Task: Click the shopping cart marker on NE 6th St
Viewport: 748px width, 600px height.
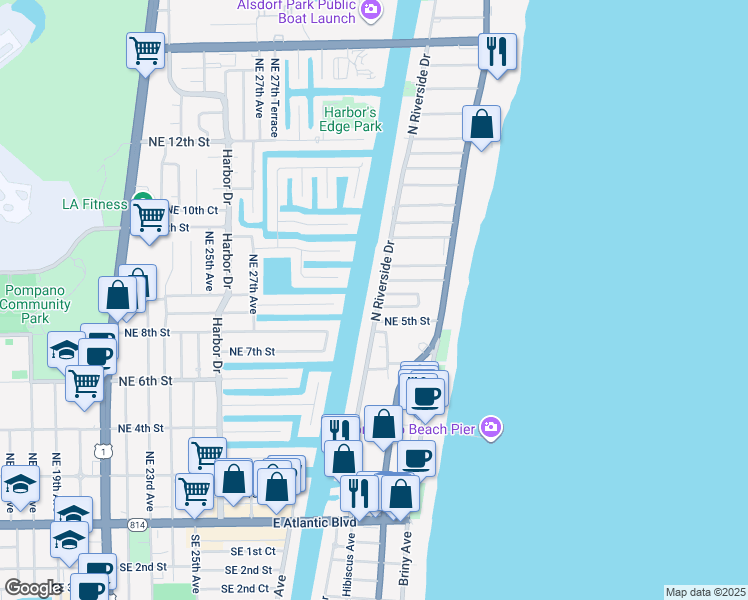Action: (x=85, y=381)
